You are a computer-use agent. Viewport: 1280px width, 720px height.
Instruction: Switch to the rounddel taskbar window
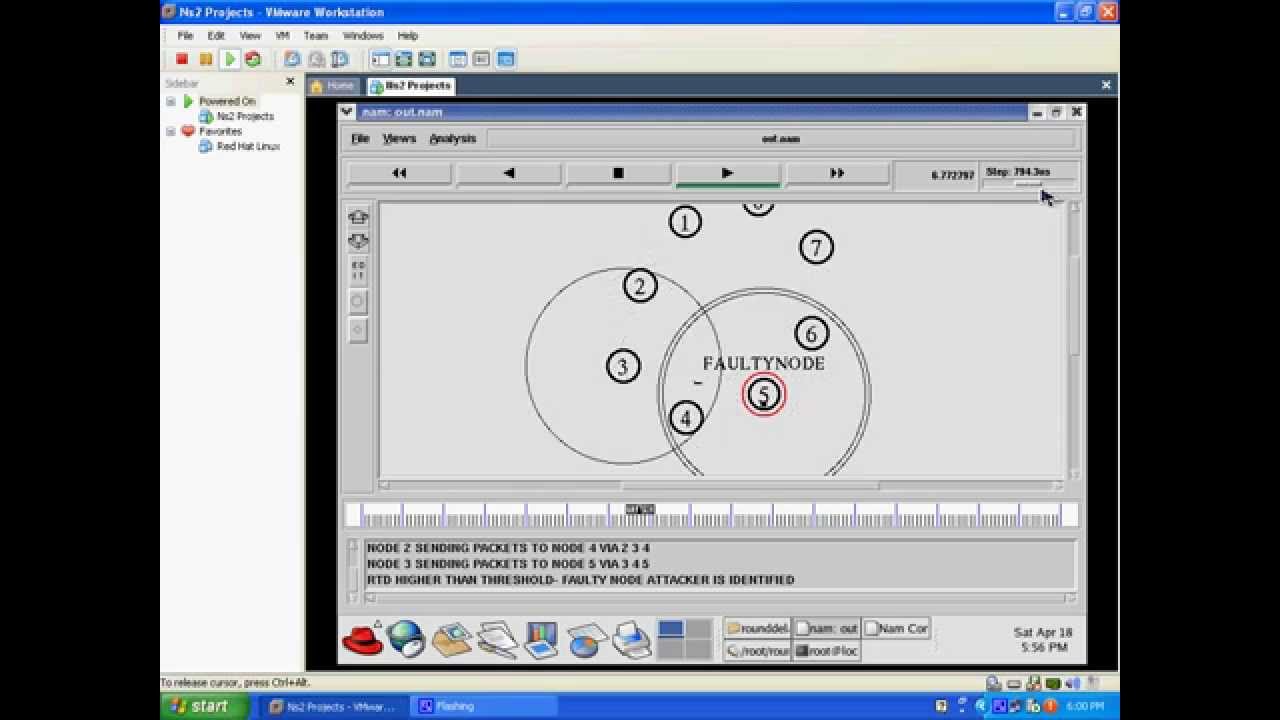758,629
